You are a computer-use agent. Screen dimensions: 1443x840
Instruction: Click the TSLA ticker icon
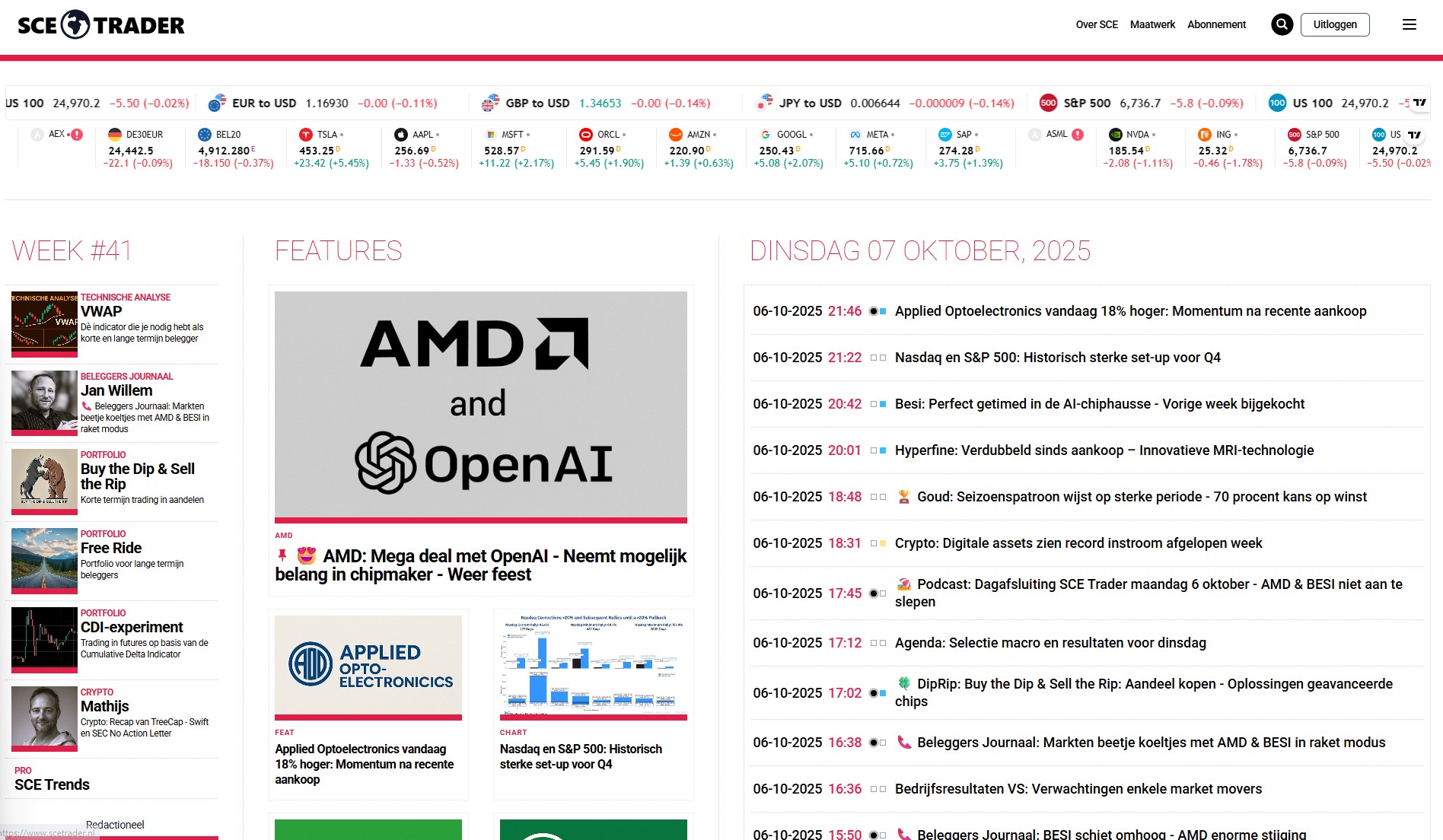(305, 135)
